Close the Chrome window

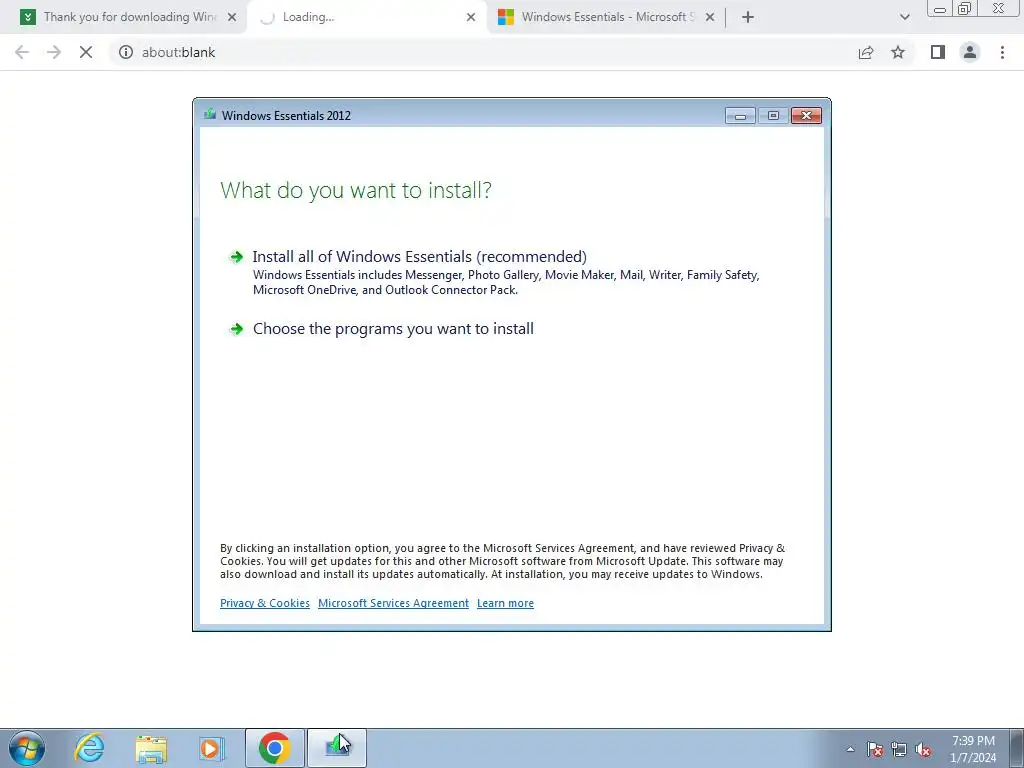[x=999, y=8]
